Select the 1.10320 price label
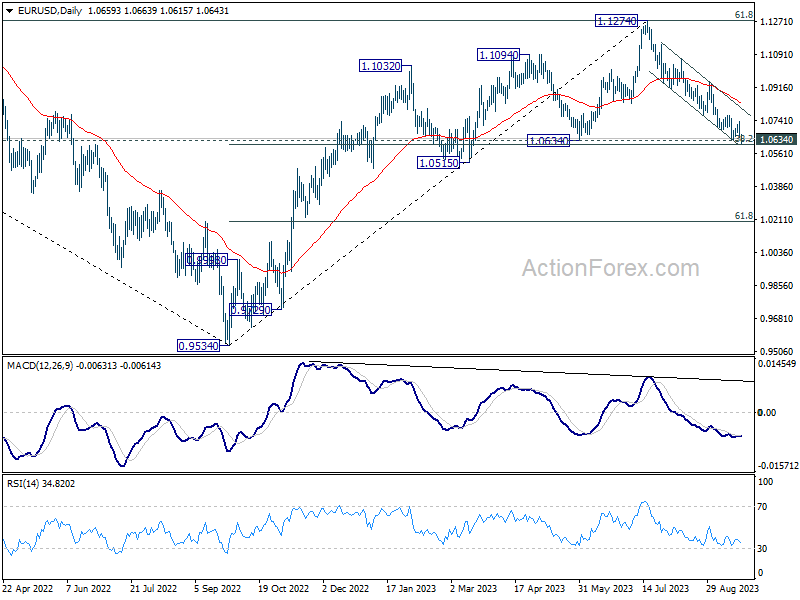The width and height of the screenshot is (800, 600). [x=380, y=66]
